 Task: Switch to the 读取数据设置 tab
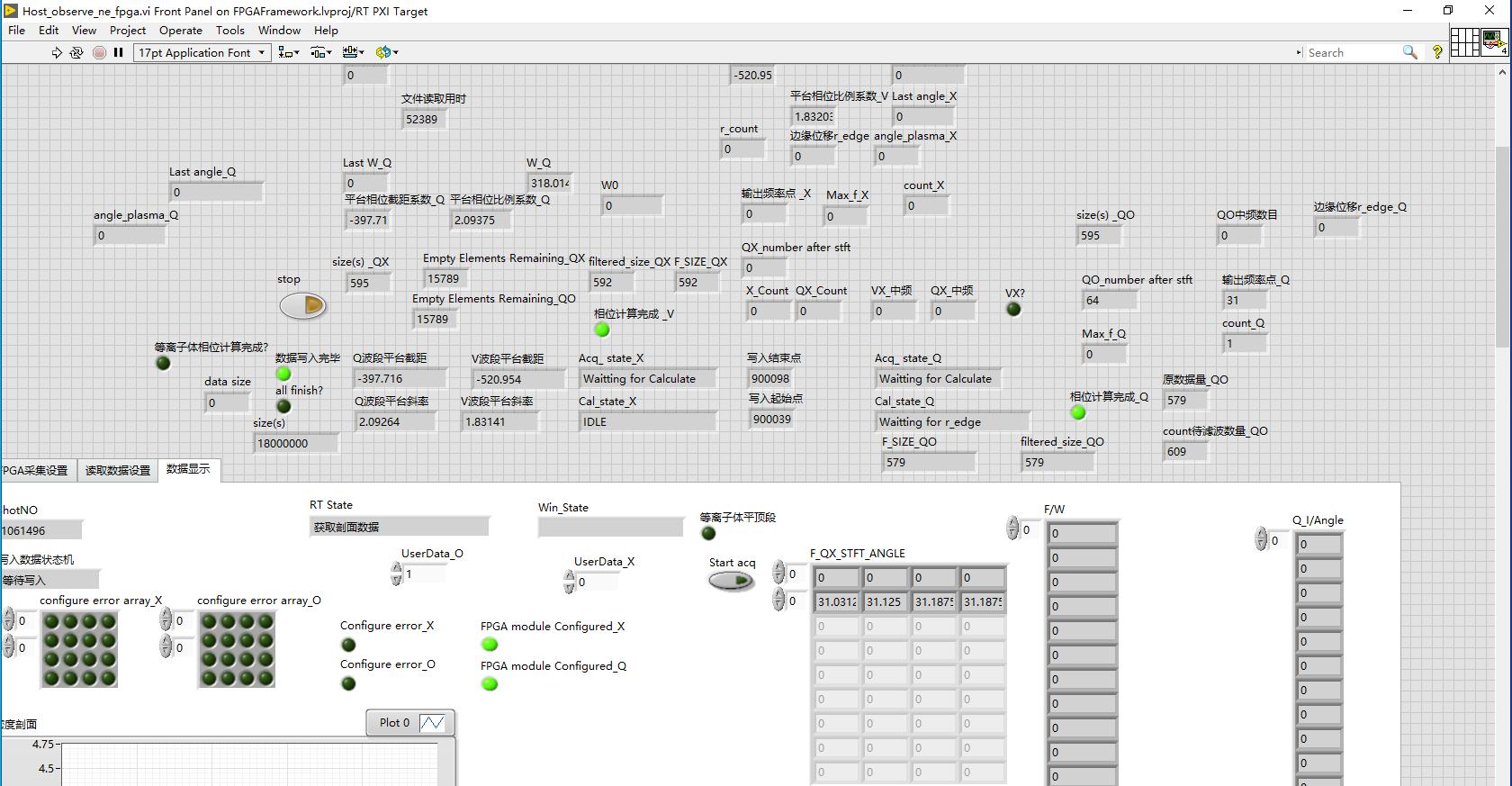(x=118, y=470)
